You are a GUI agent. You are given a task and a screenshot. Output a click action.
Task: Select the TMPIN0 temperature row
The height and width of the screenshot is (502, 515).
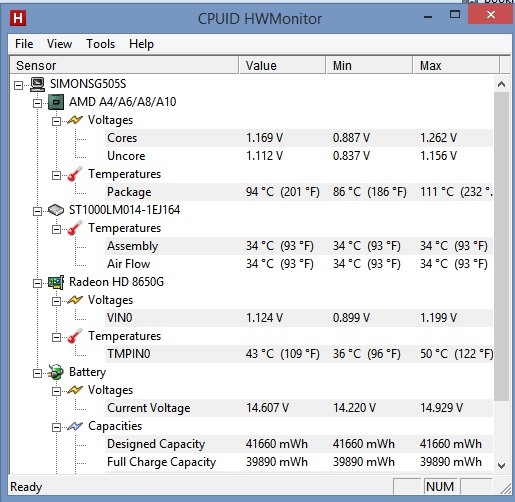click(299, 354)
